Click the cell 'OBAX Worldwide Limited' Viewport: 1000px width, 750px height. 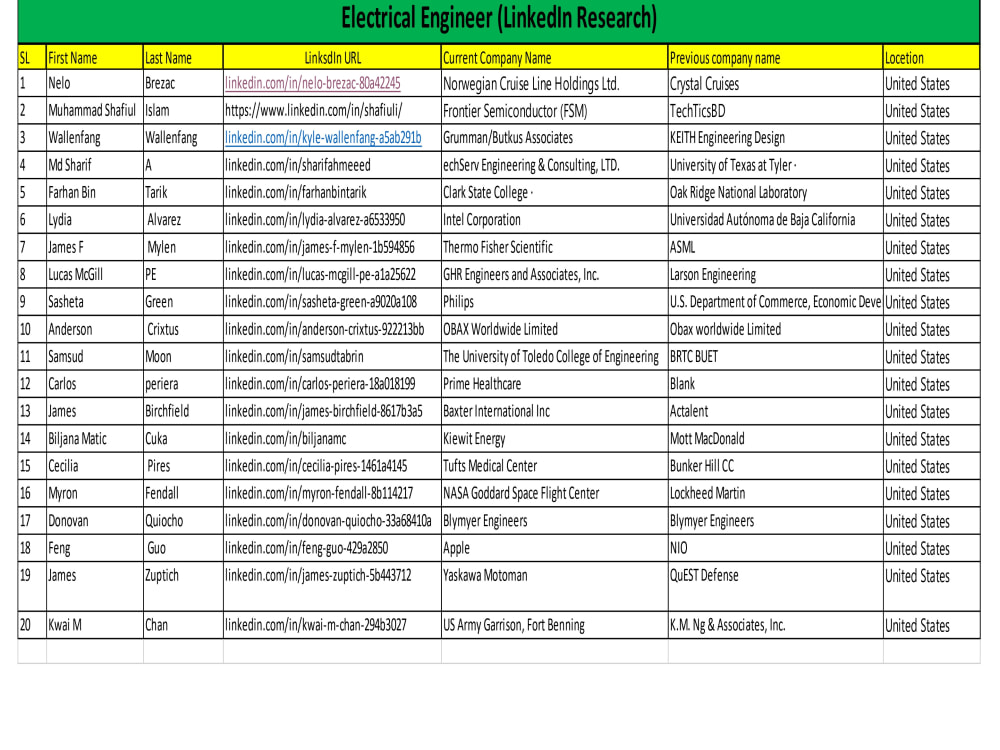point(554,330)
